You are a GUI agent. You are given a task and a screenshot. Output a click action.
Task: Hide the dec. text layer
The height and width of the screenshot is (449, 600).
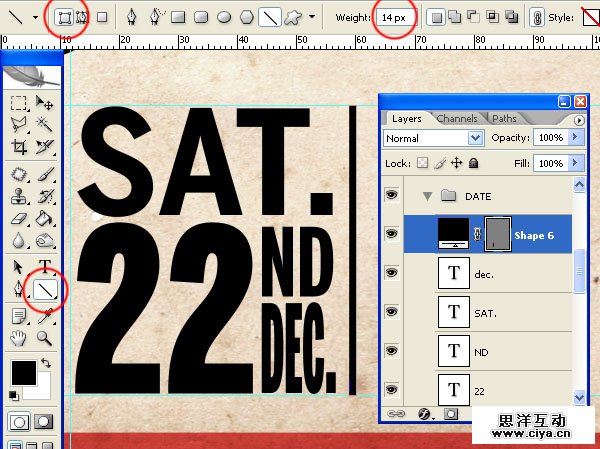coord(391,273)
